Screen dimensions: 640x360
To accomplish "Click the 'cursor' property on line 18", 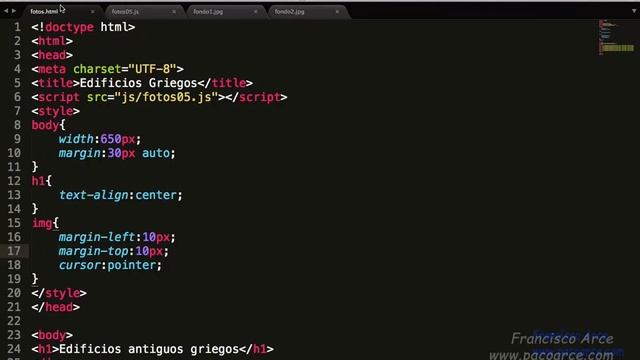I will (x=80, y=265).
